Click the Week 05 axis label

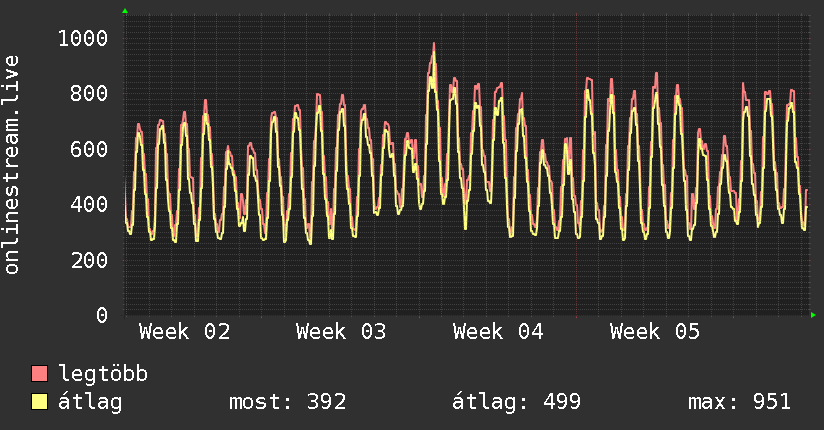655,332
